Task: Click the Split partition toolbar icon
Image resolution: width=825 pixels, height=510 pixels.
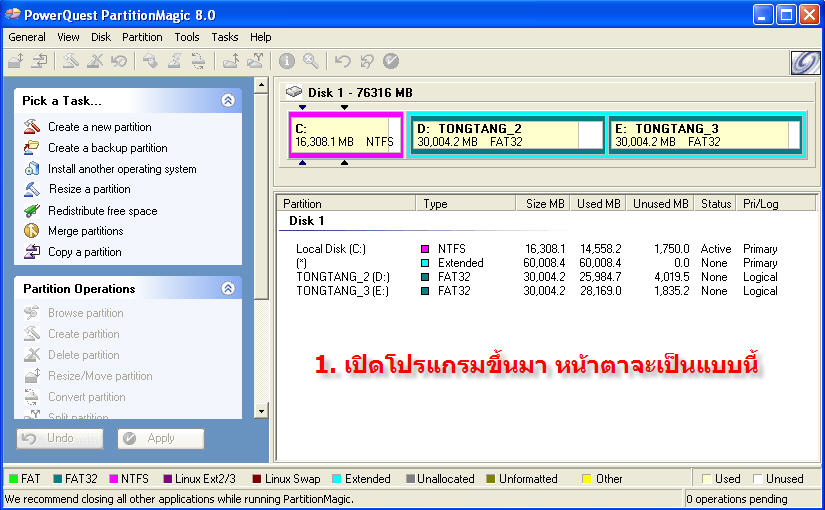Action: [x=255, y=62]
